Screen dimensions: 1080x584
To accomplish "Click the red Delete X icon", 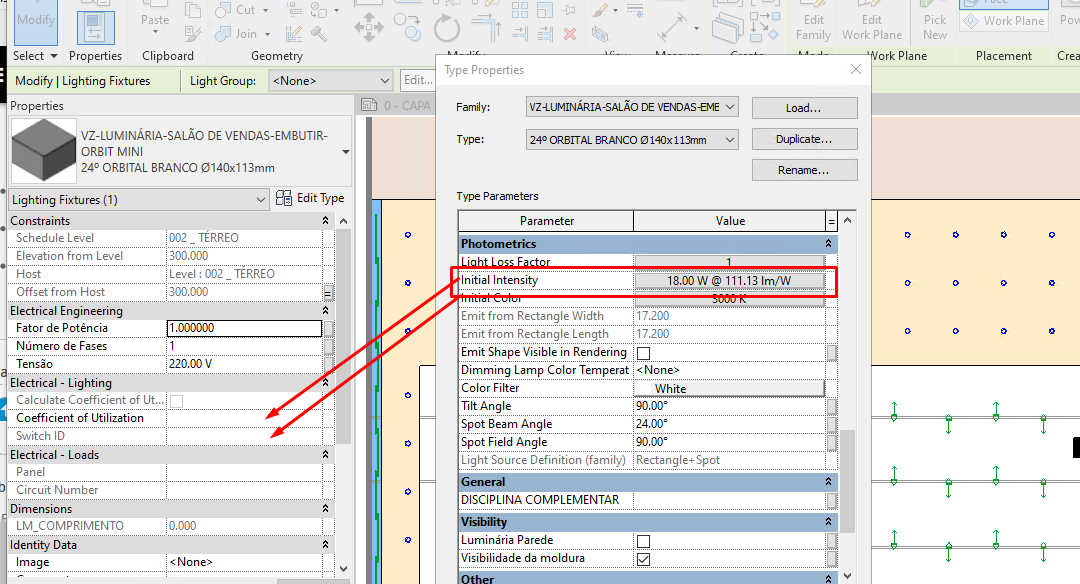I will click(570, 33).
